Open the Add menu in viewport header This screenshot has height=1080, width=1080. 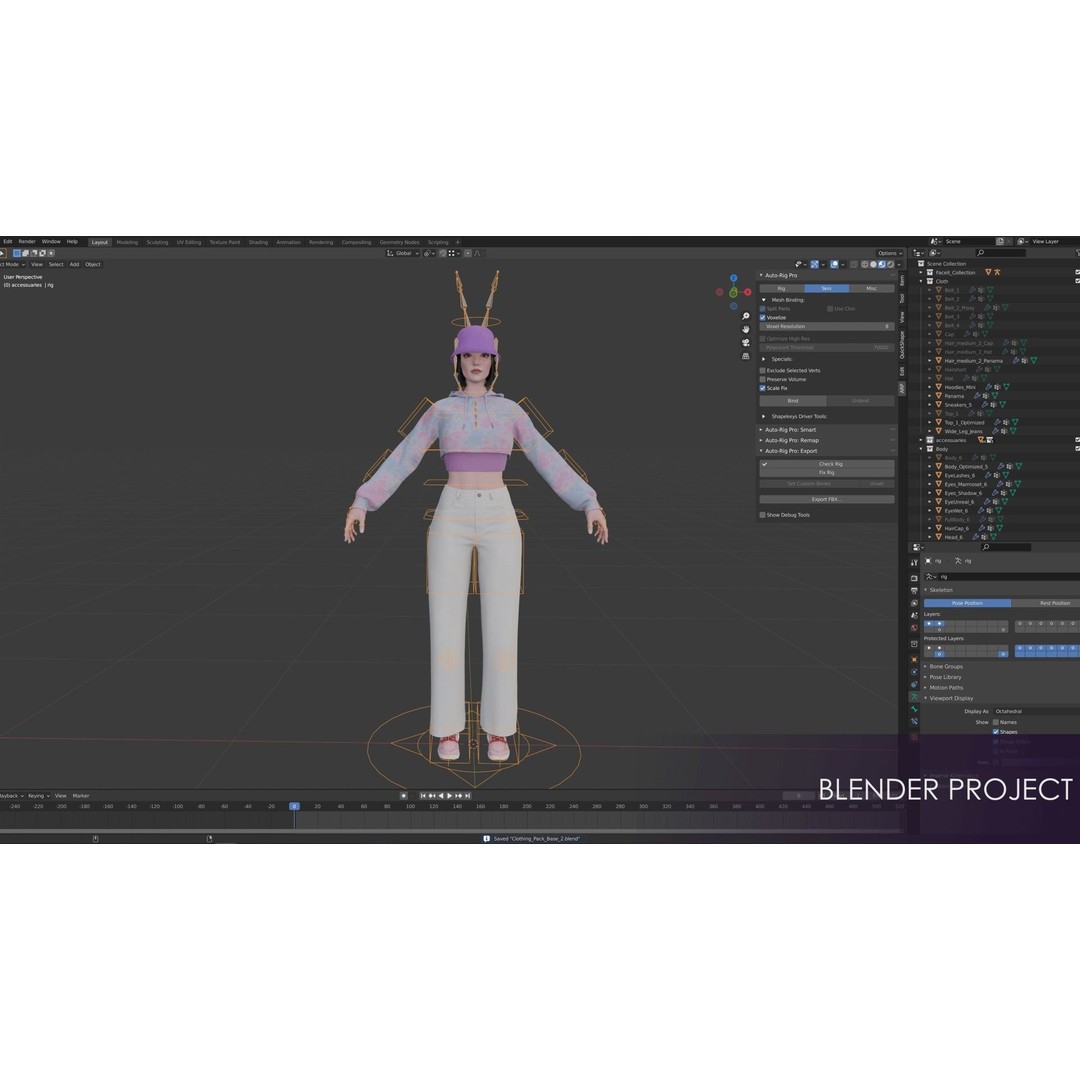tap(74, 264)
